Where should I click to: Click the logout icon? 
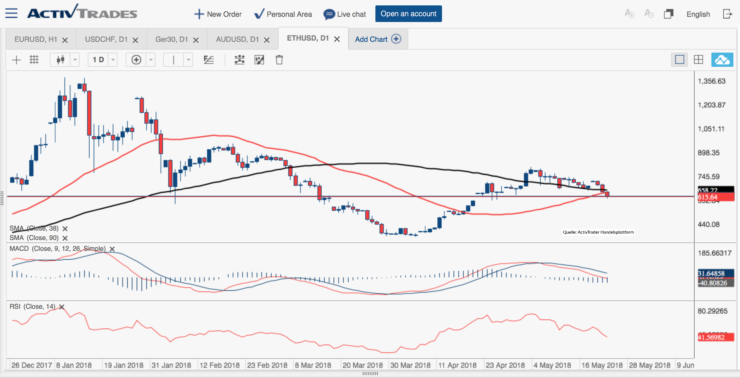[x=727, y=14]
